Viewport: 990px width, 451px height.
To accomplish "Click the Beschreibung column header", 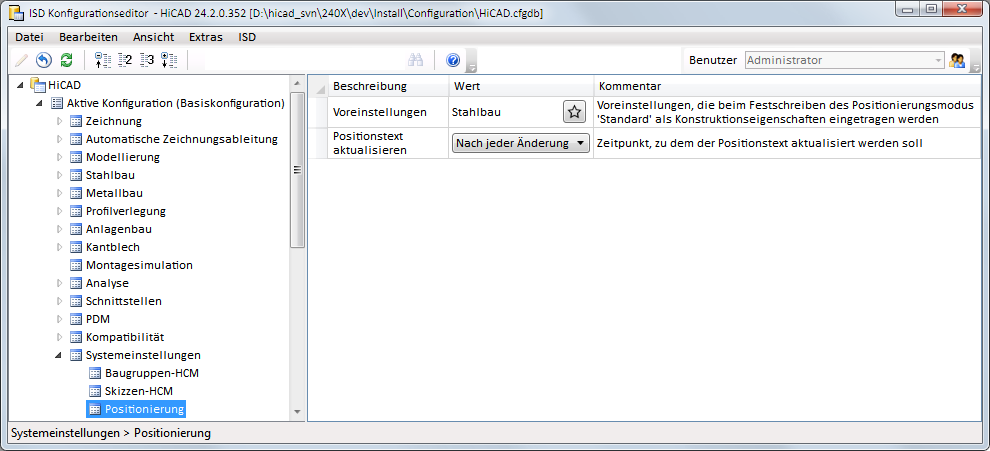I will pos(388,86).
